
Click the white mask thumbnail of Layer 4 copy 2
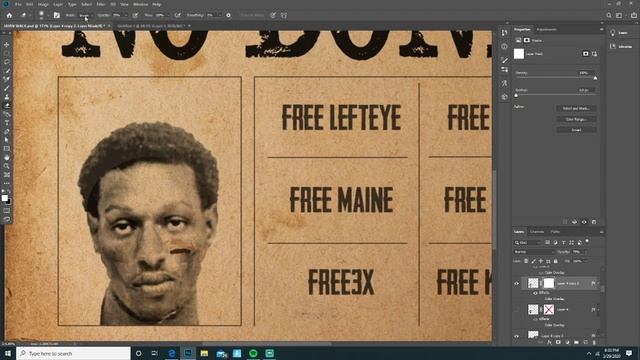point(549,283)
